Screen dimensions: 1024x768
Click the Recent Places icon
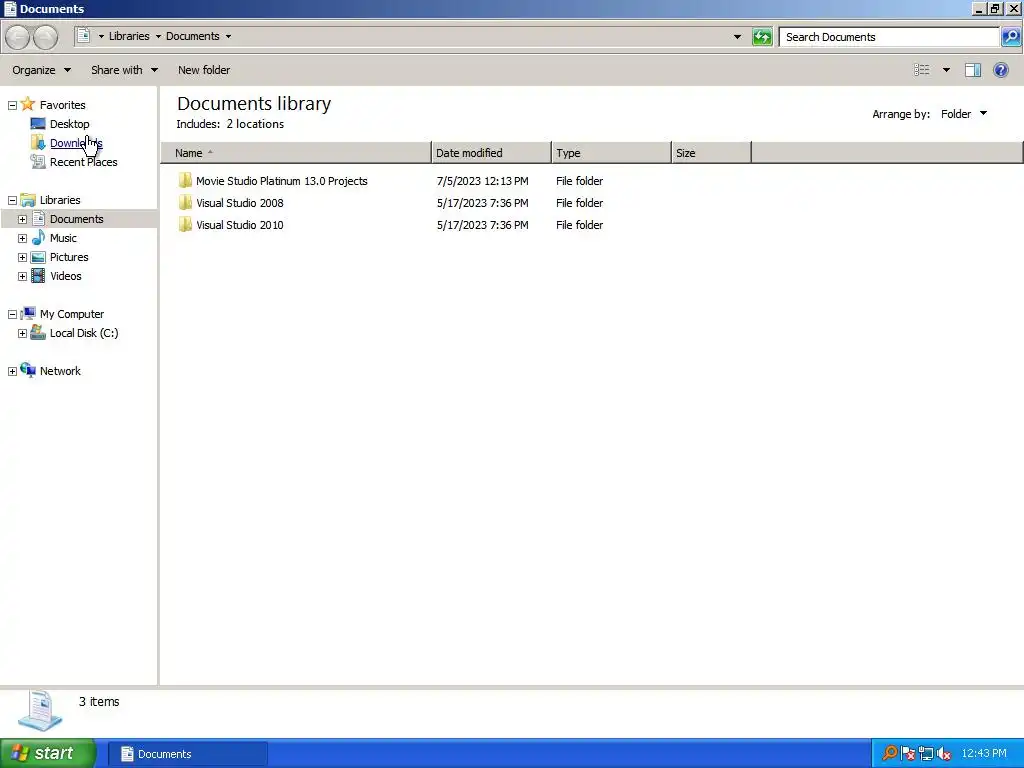point(38,161)
